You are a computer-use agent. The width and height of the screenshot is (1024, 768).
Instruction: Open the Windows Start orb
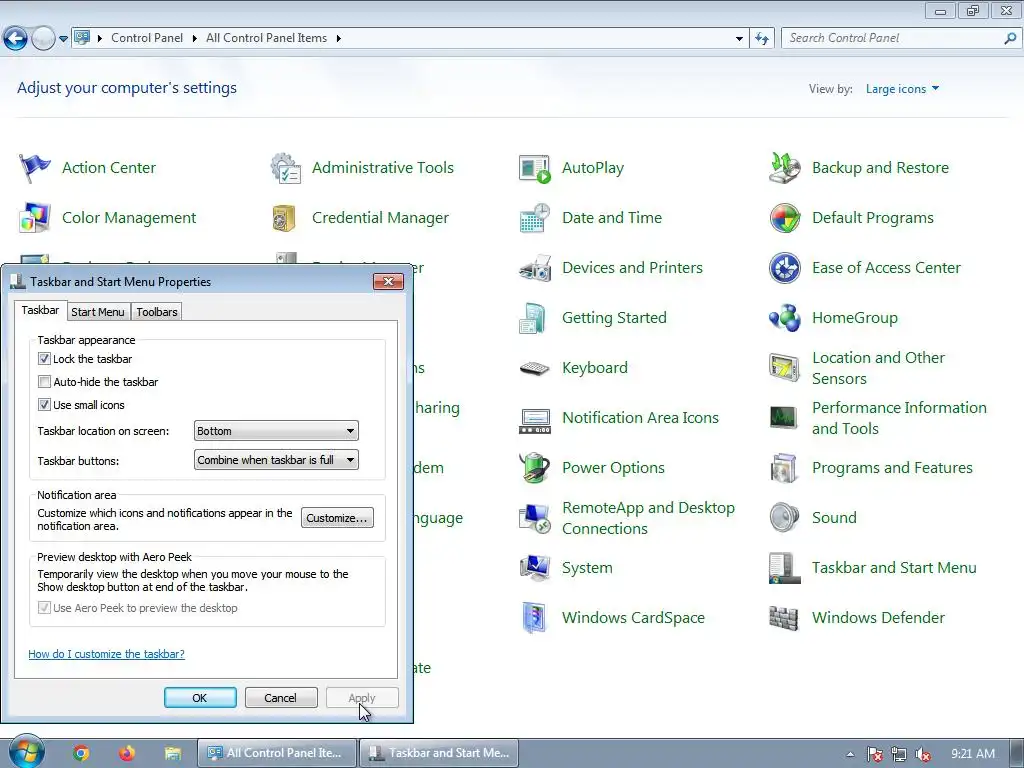[x=26, y=752]
